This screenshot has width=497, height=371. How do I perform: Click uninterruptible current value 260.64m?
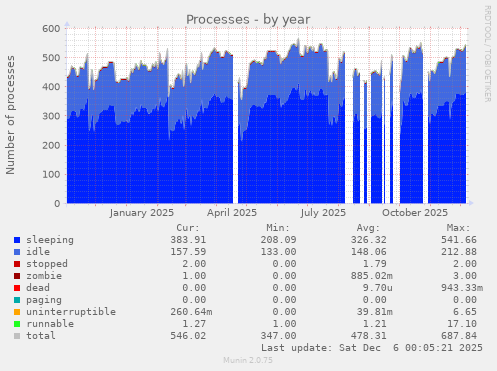(x=191, y=312)
